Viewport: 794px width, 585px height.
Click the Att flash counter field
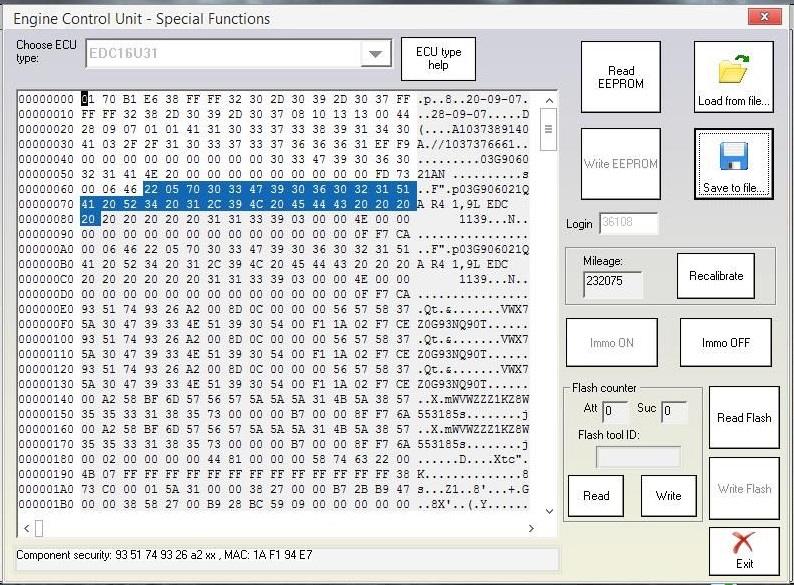pos(615,411)
